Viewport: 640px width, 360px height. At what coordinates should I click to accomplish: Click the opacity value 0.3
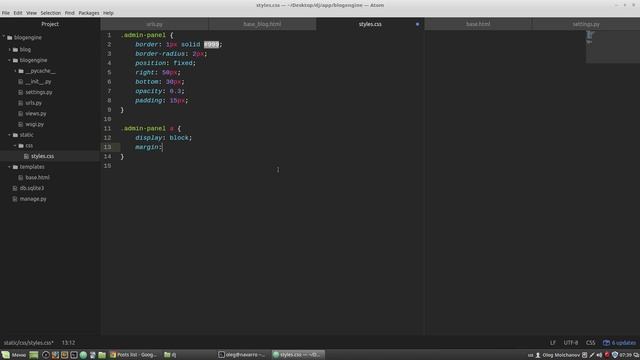click(176, 91)
